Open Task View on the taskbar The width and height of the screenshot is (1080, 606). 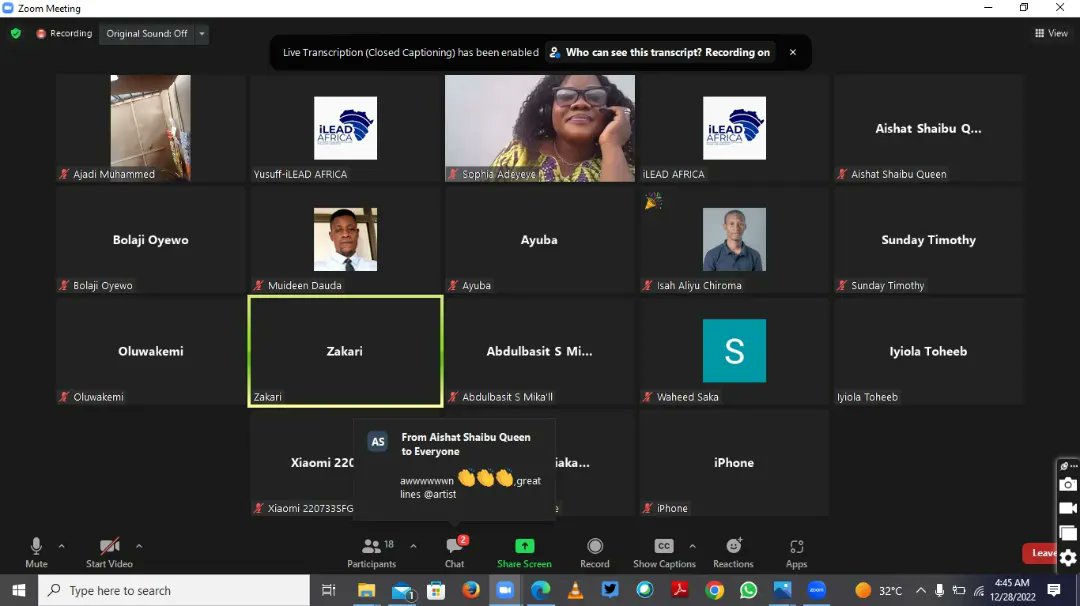(329, 590)
